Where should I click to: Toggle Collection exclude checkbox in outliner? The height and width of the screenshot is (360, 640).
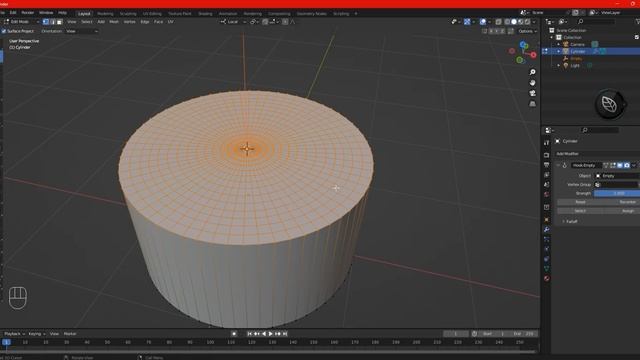click(x=636, y=37)
